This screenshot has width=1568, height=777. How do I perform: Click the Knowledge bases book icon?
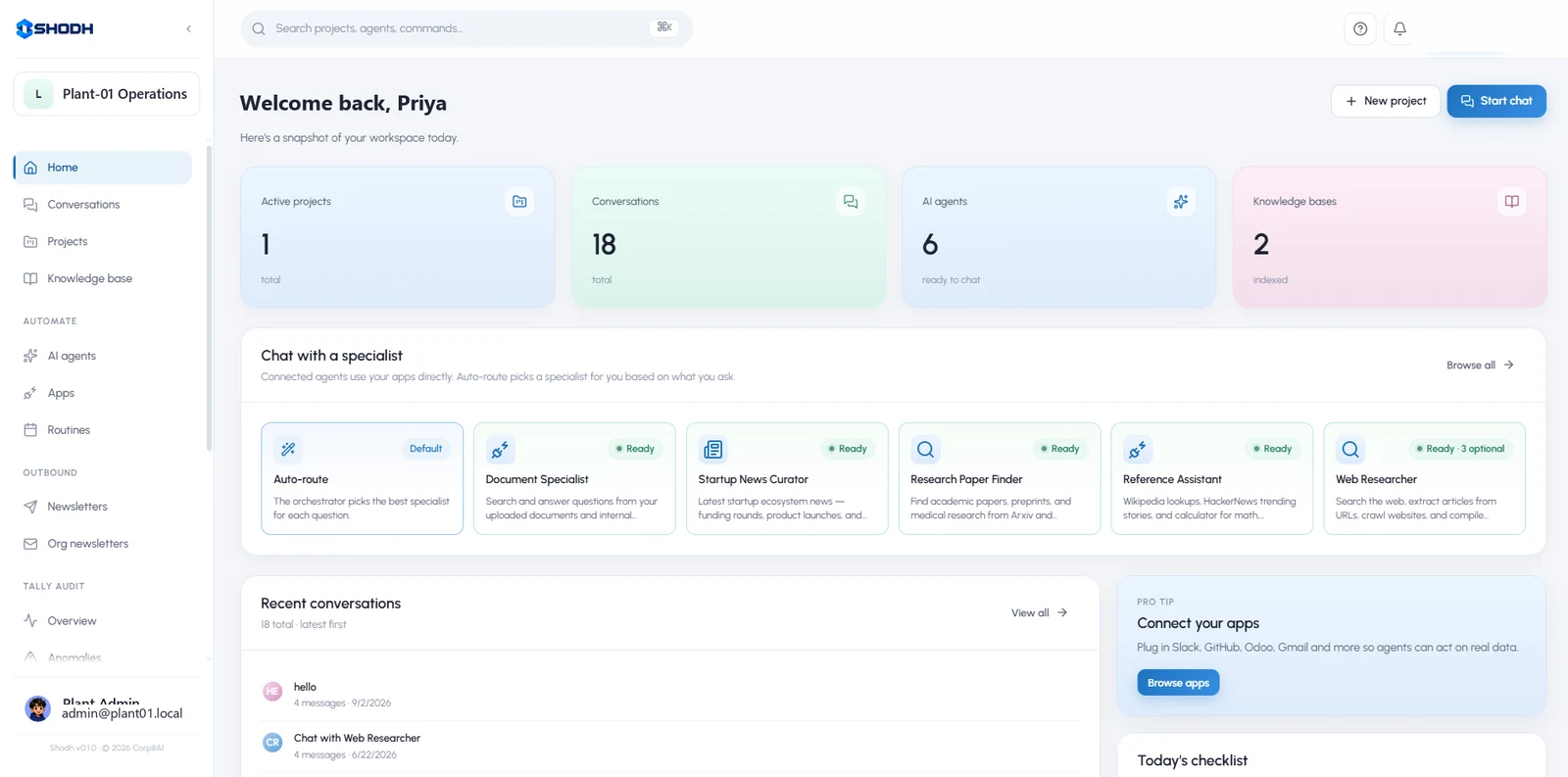pyautogui.click(x=1512, y=202)
